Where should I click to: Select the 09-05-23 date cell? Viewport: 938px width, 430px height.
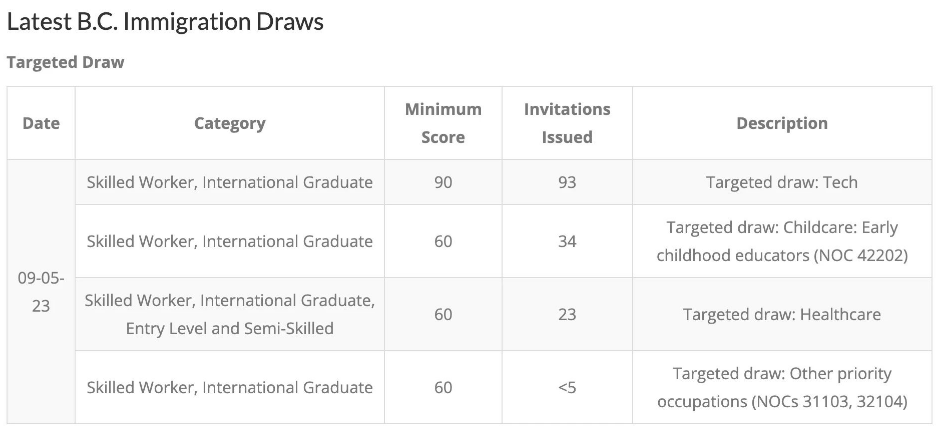(41, 292)
